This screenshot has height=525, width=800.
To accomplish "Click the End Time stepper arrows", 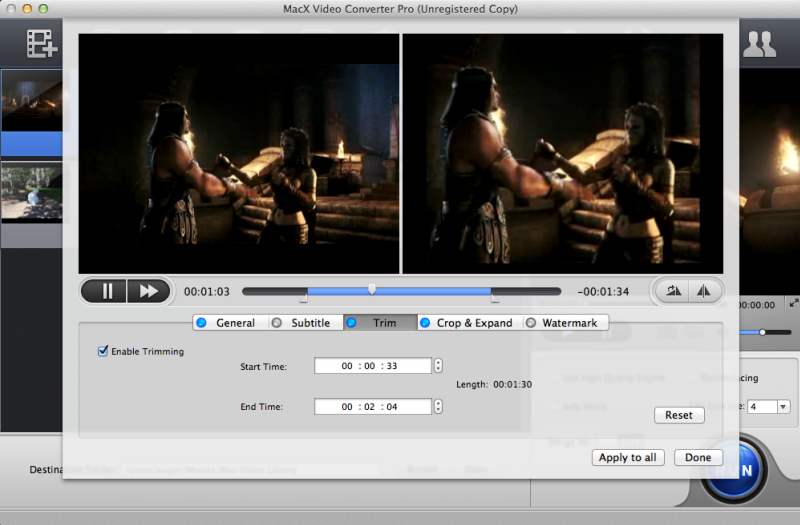I will (438, 407).
